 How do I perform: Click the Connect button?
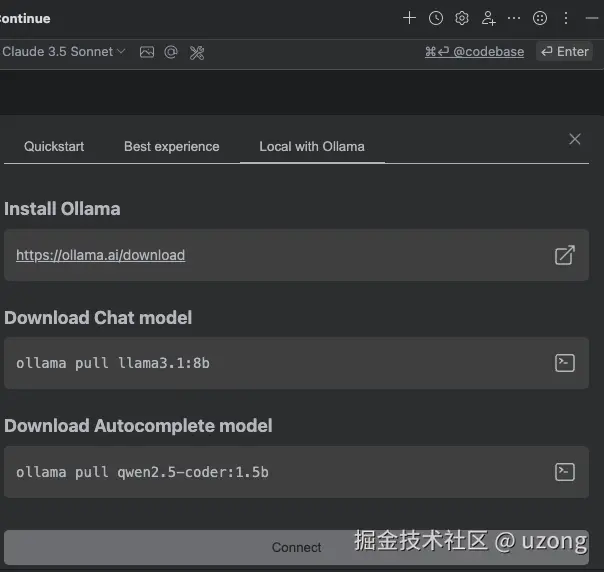pos(296,547)
